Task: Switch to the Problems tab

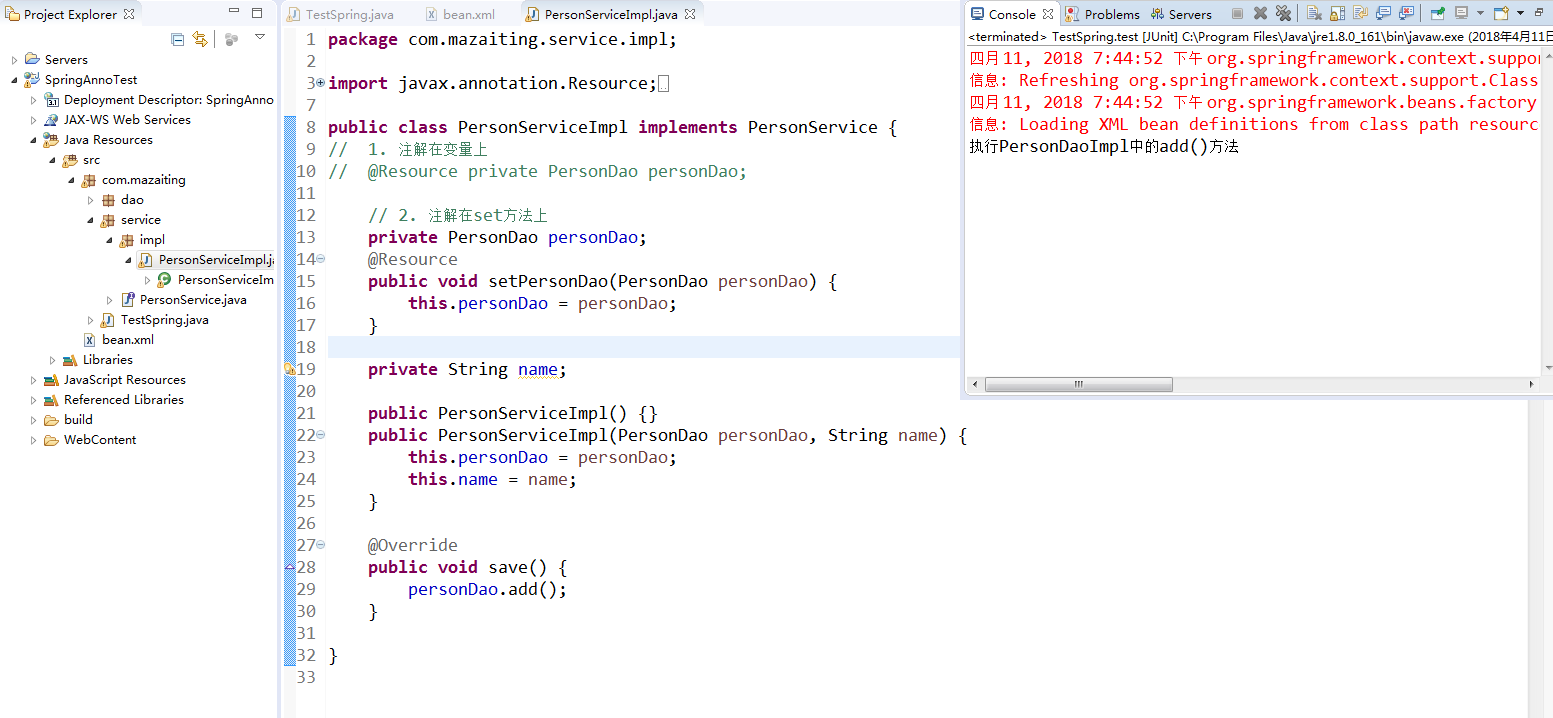Action: pyautogui.click(x=1103, y=14)
